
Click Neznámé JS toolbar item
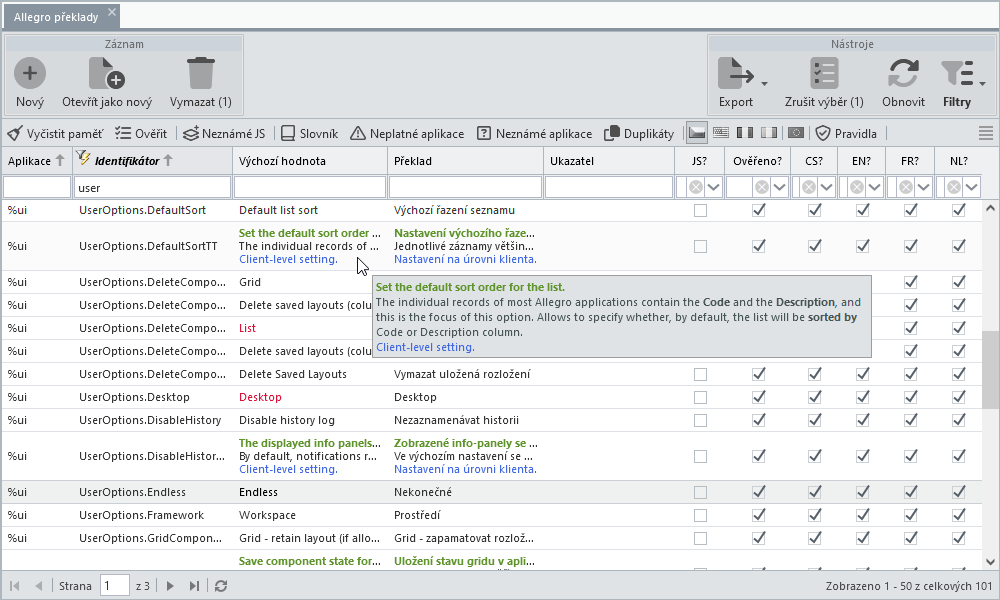click(x=224, y=134)
